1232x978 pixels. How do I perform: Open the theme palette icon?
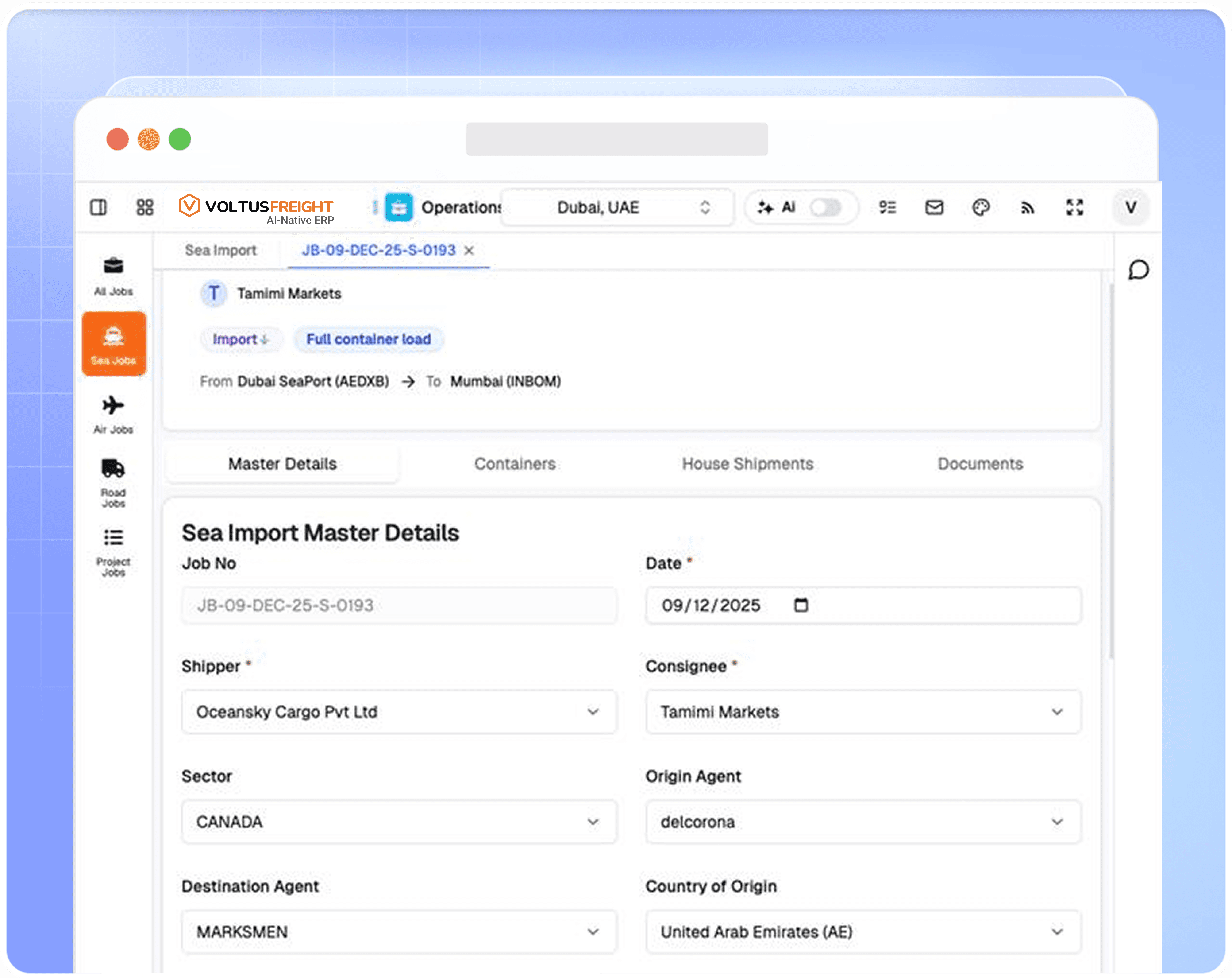tap(981, 207)
